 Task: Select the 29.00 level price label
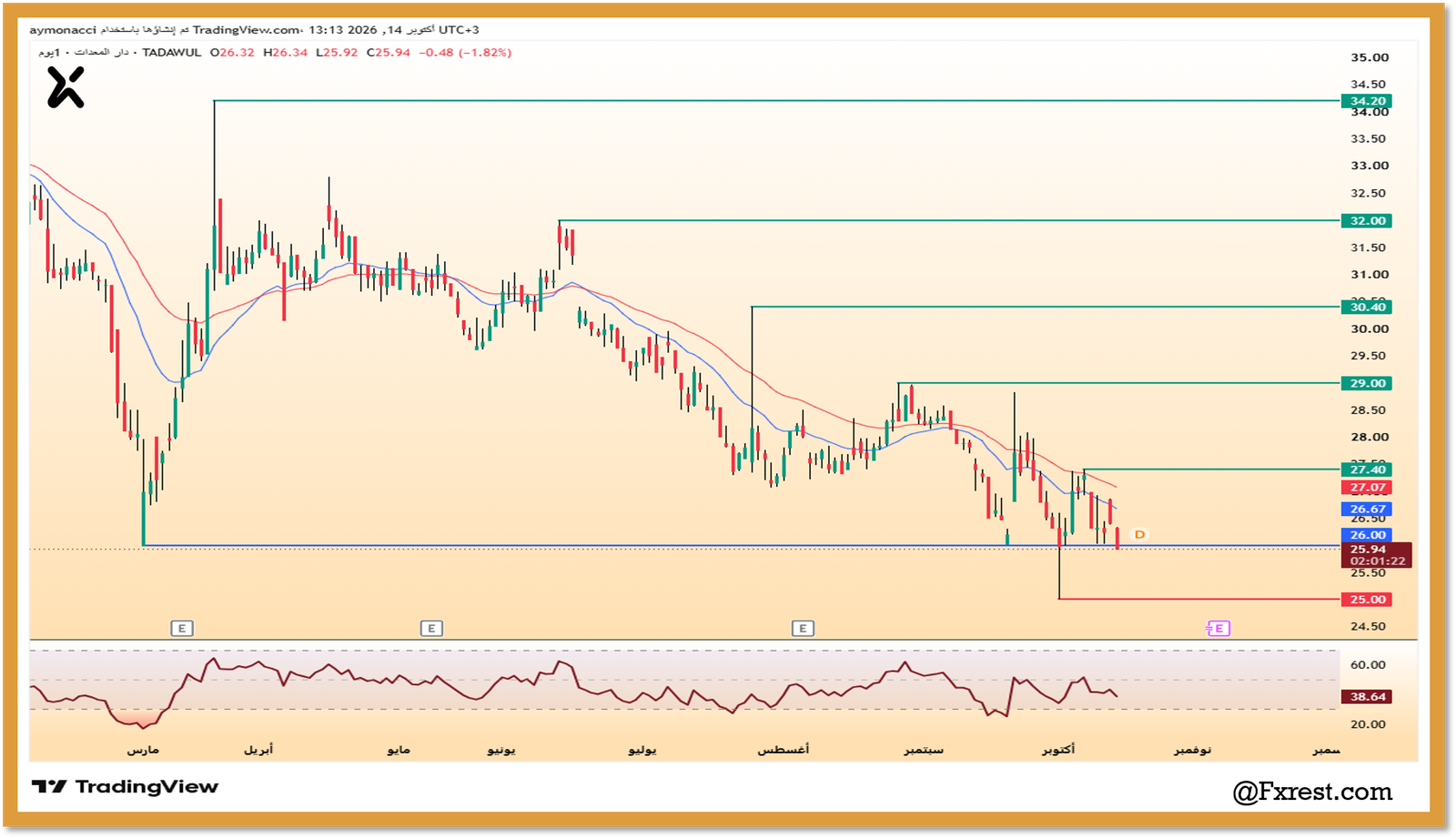pos(1367,383)
